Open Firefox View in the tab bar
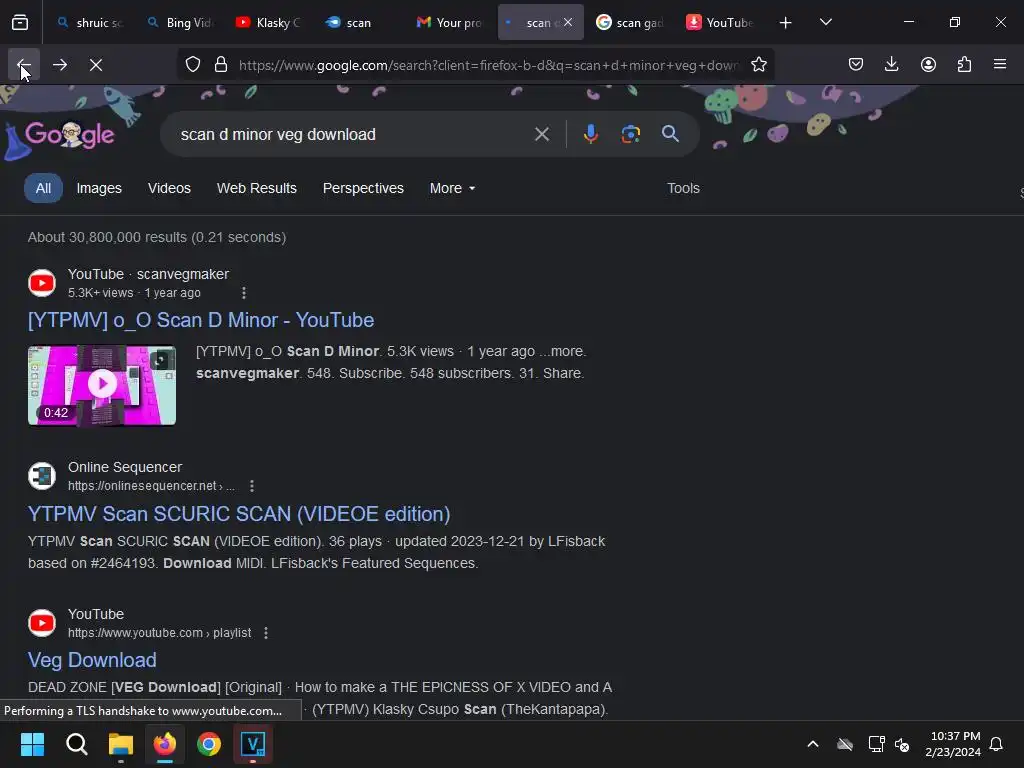This screenshot has height=768, width=1024. tap(20, 22)
